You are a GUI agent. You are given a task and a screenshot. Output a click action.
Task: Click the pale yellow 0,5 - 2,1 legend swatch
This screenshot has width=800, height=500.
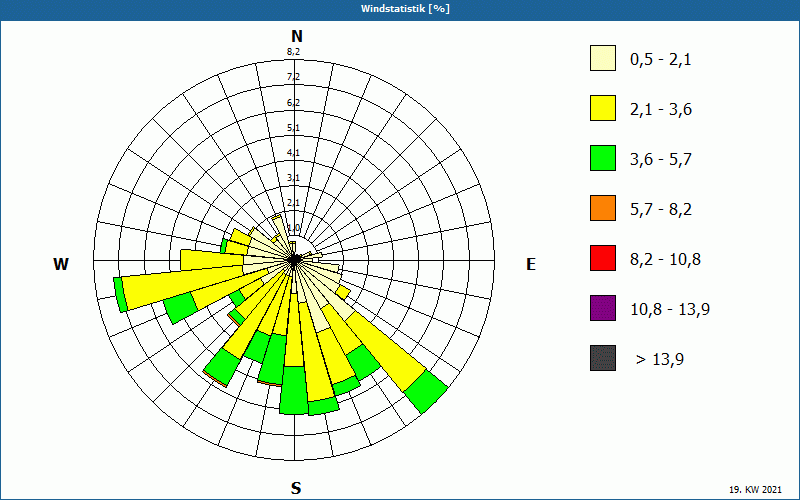pyautogui.click(x=603, y=58)
